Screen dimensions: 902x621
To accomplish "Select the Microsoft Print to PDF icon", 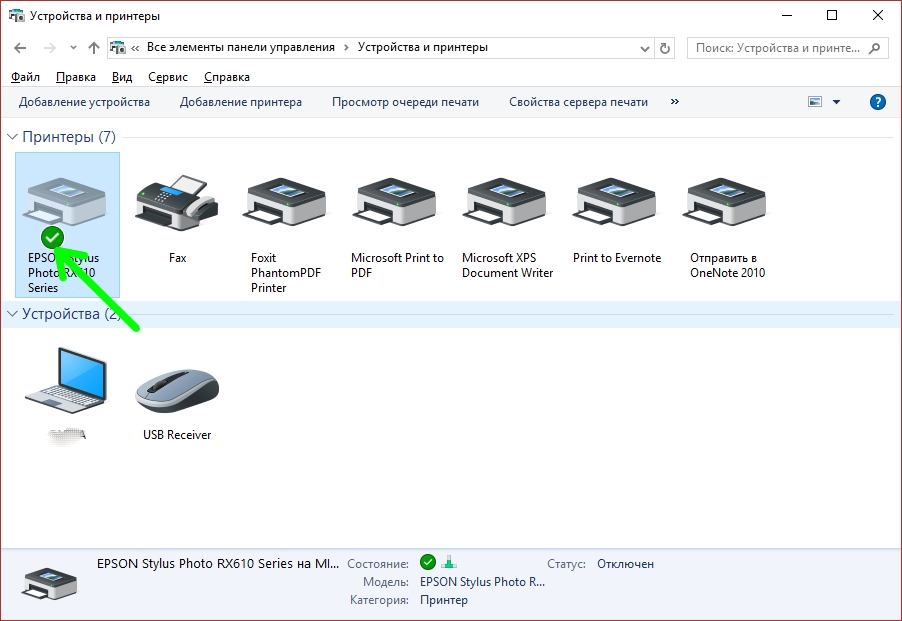I will tap(396, 201).
